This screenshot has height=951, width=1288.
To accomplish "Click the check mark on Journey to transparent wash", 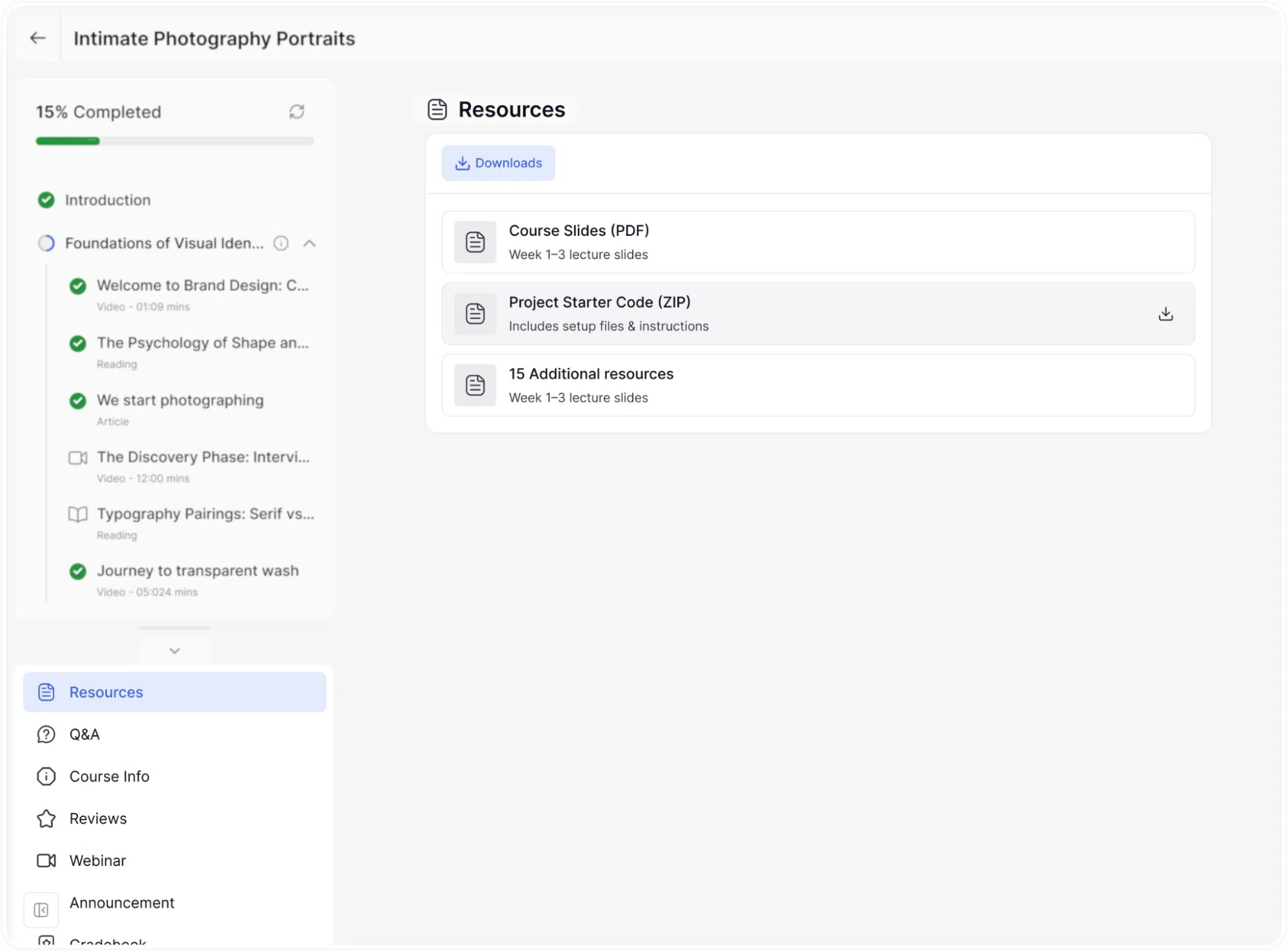I will pyautogui.click(x=78, y=572).
